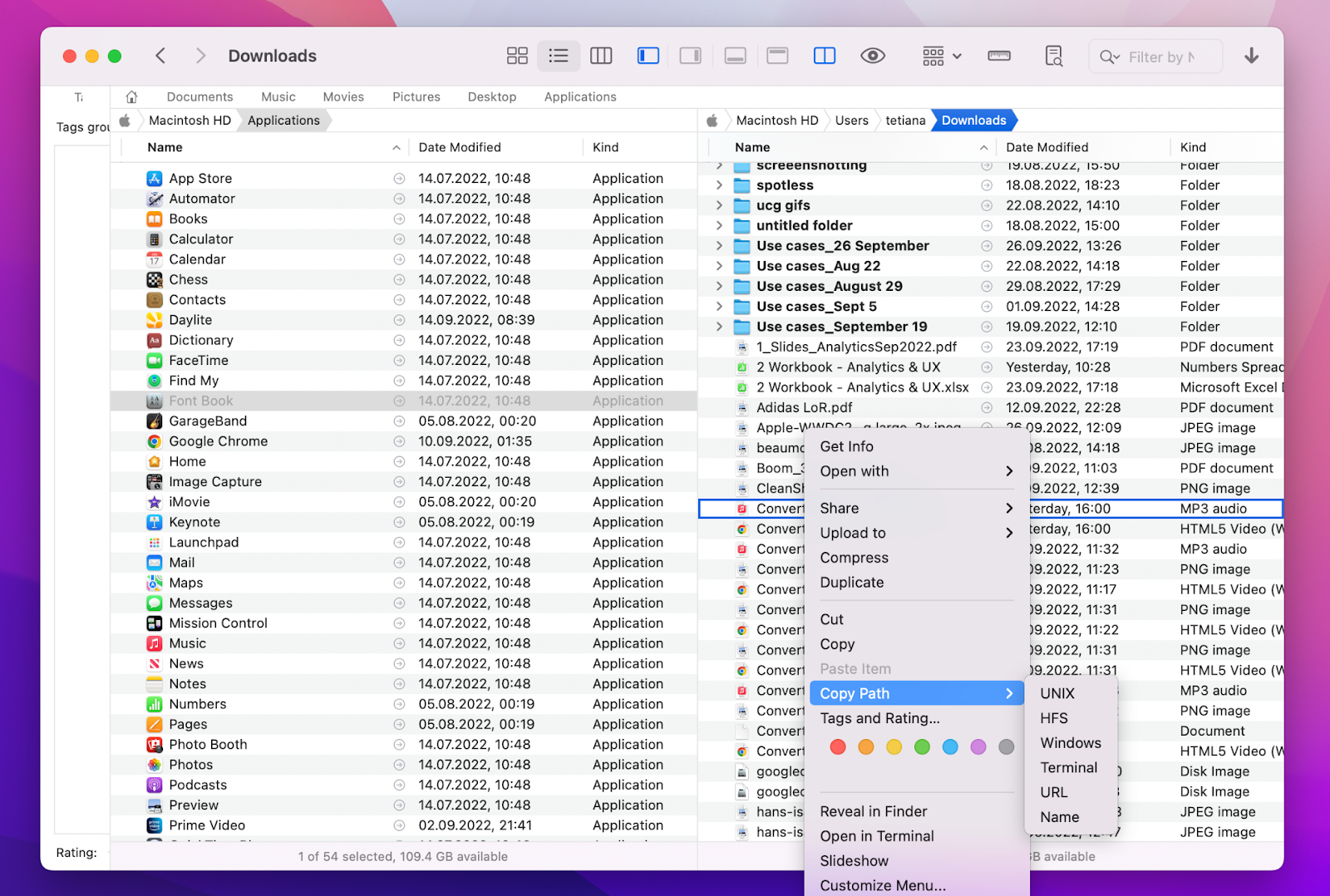Go forward with the right chevron
The height and width of the screenshot is (896, 1330).
click(200, 56)
